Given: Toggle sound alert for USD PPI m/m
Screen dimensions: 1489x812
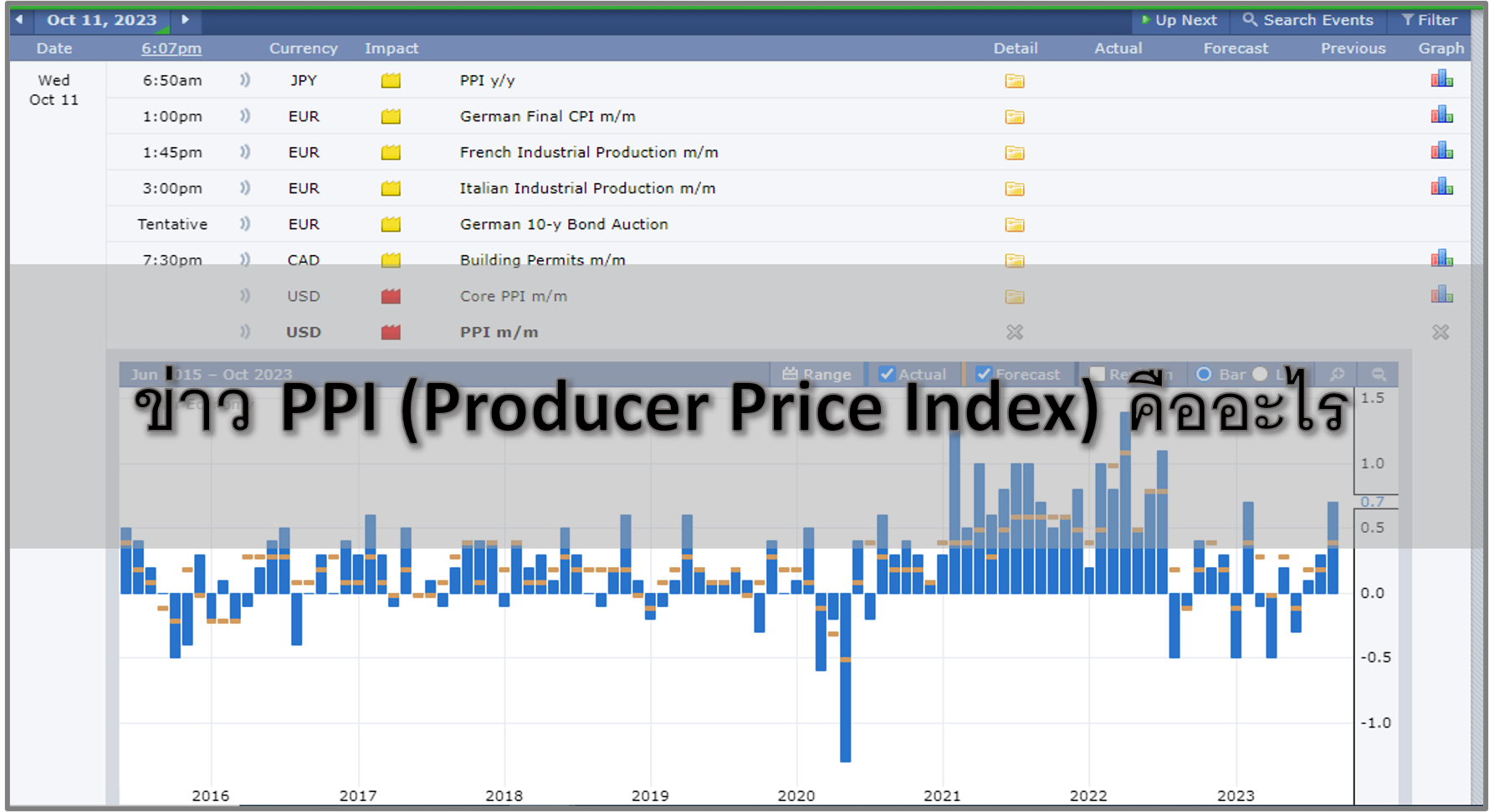Looking at the screenshot, I should coord(245,332).
